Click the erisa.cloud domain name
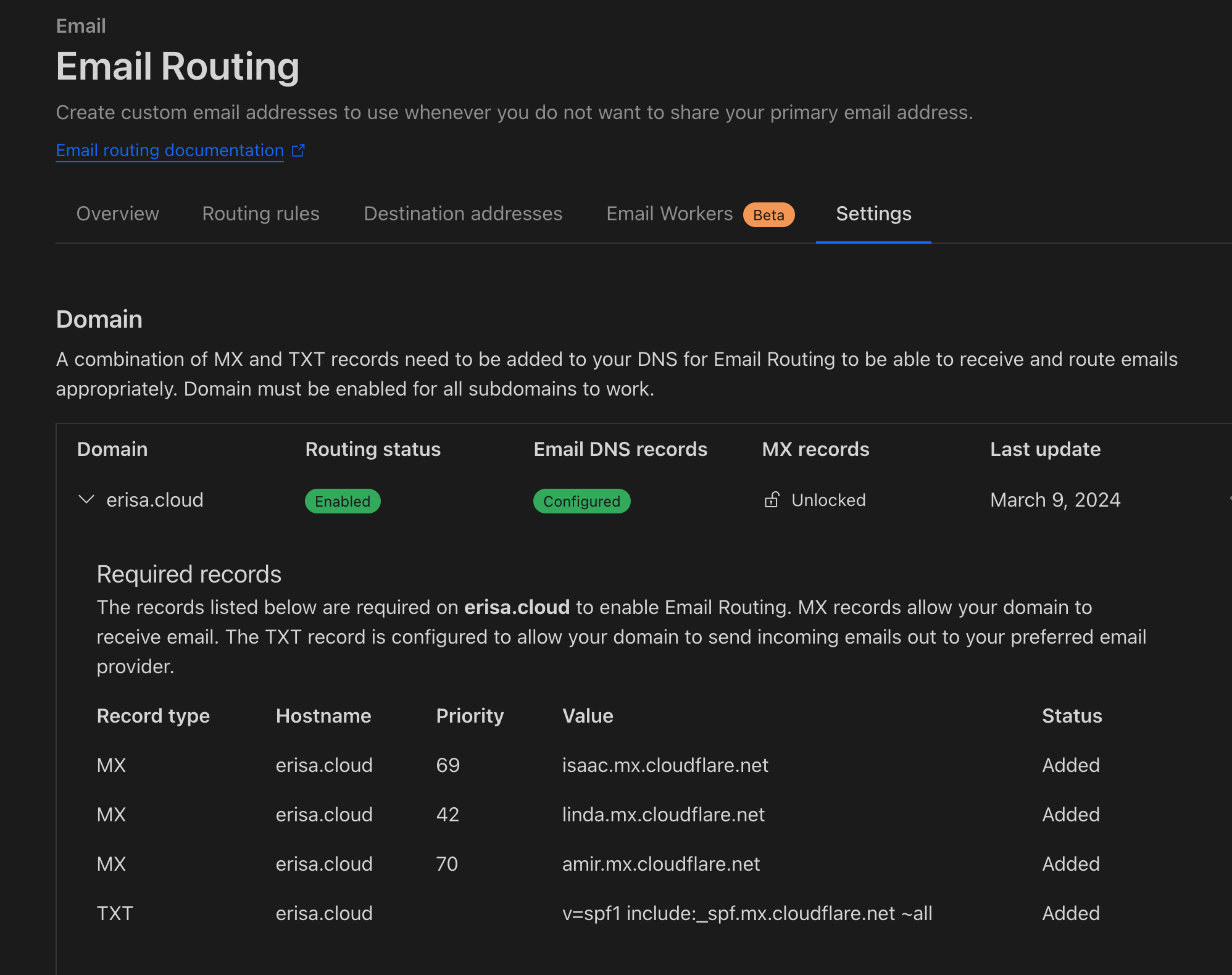1232x975 pixels. click(x=155, y=500)
